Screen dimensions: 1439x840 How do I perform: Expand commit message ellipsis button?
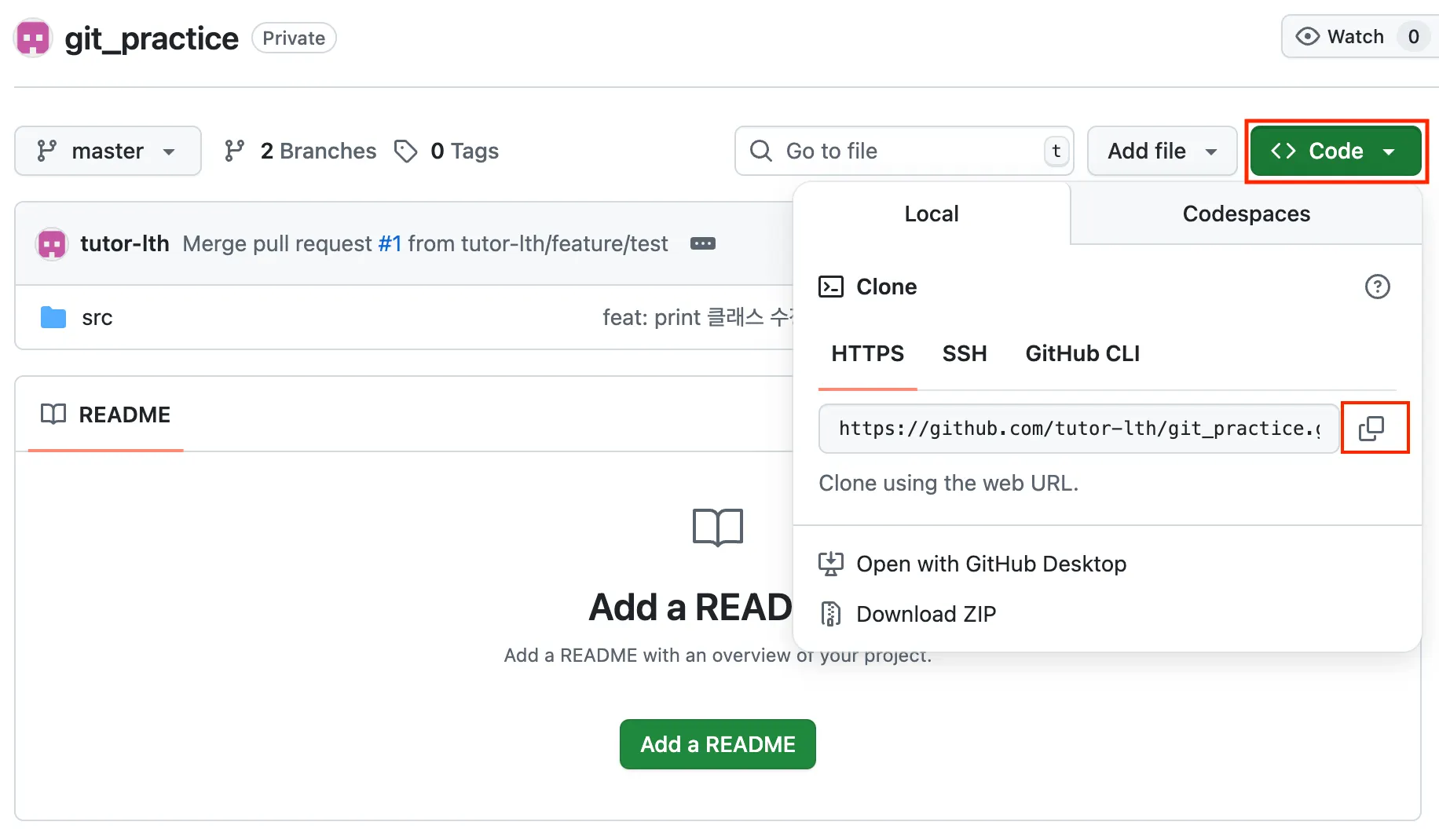click(702, 244)
